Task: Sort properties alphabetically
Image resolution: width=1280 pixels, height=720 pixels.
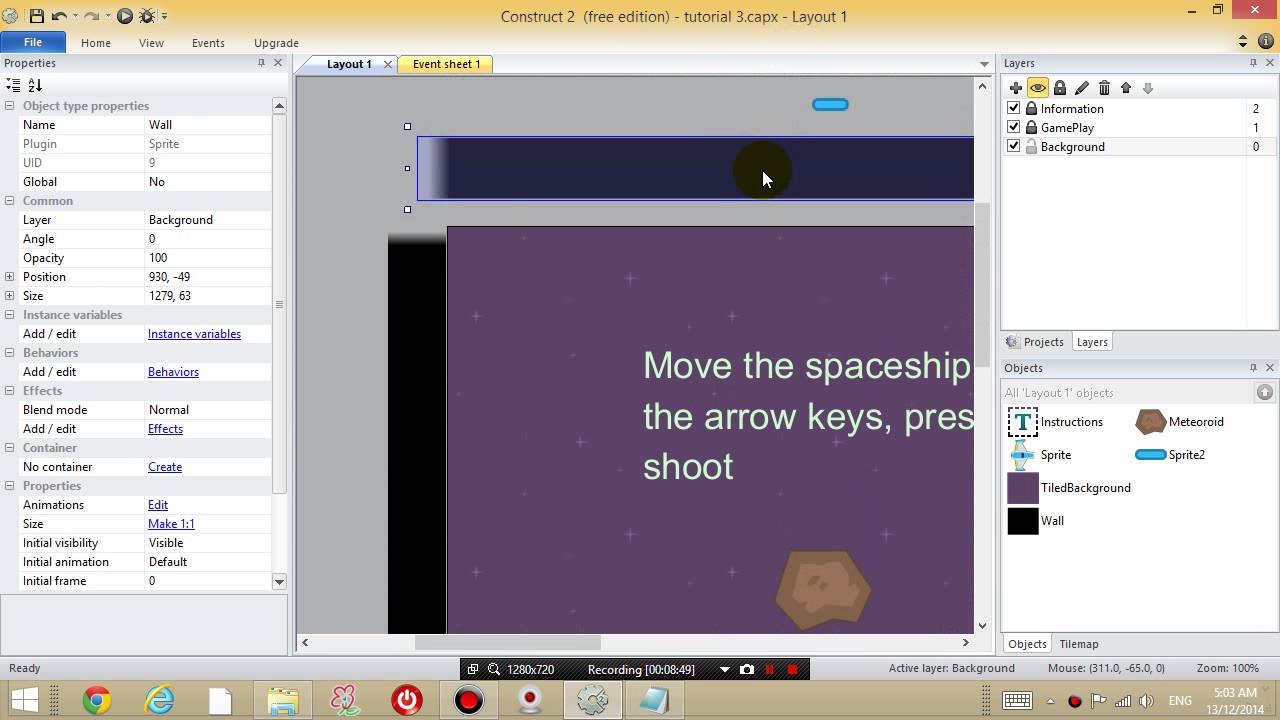Action: tap(35, 86)
